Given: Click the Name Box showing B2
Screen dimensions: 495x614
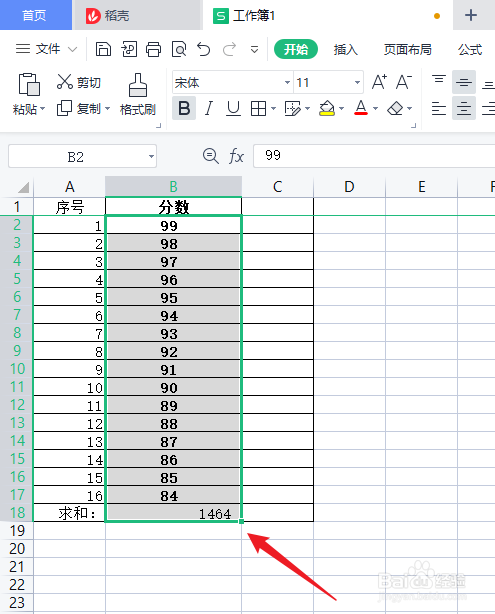Looking at the screenshot, I should [x=82, y=156].
